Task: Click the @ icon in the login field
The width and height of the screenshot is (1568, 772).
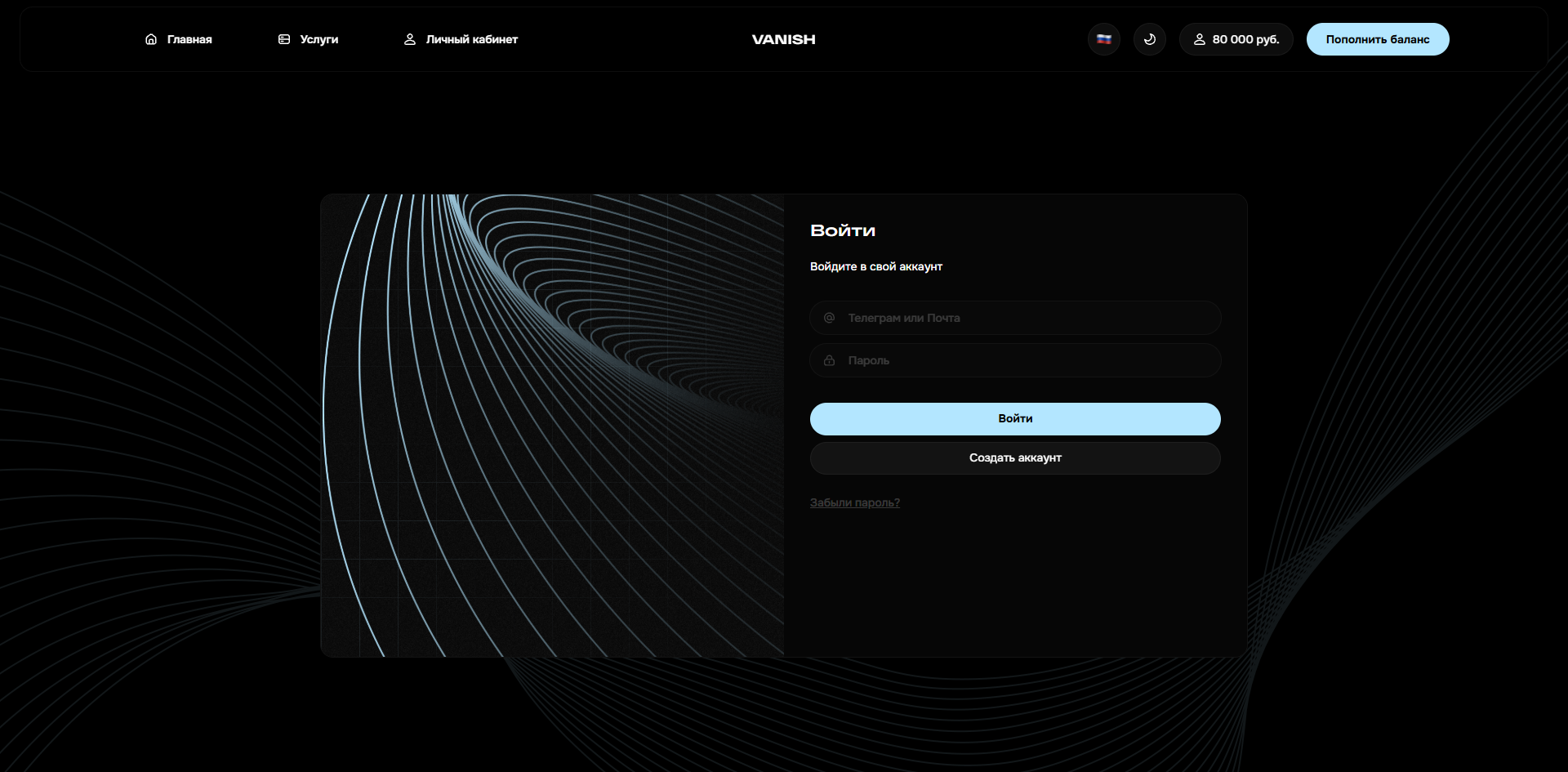Action: pyautogui.click(x=829, y=318)
